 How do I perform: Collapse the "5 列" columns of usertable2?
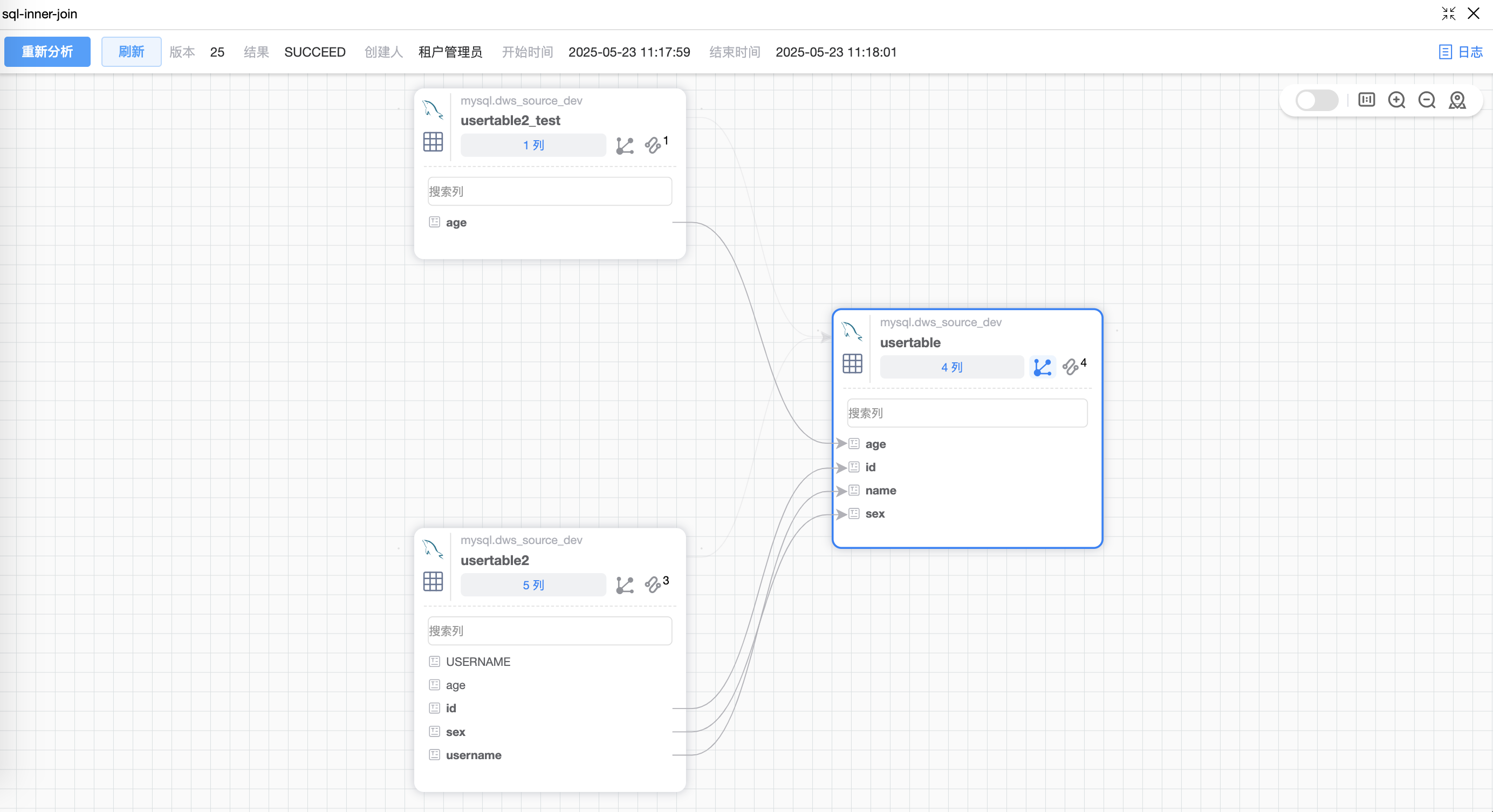click(x=532, y=585)
